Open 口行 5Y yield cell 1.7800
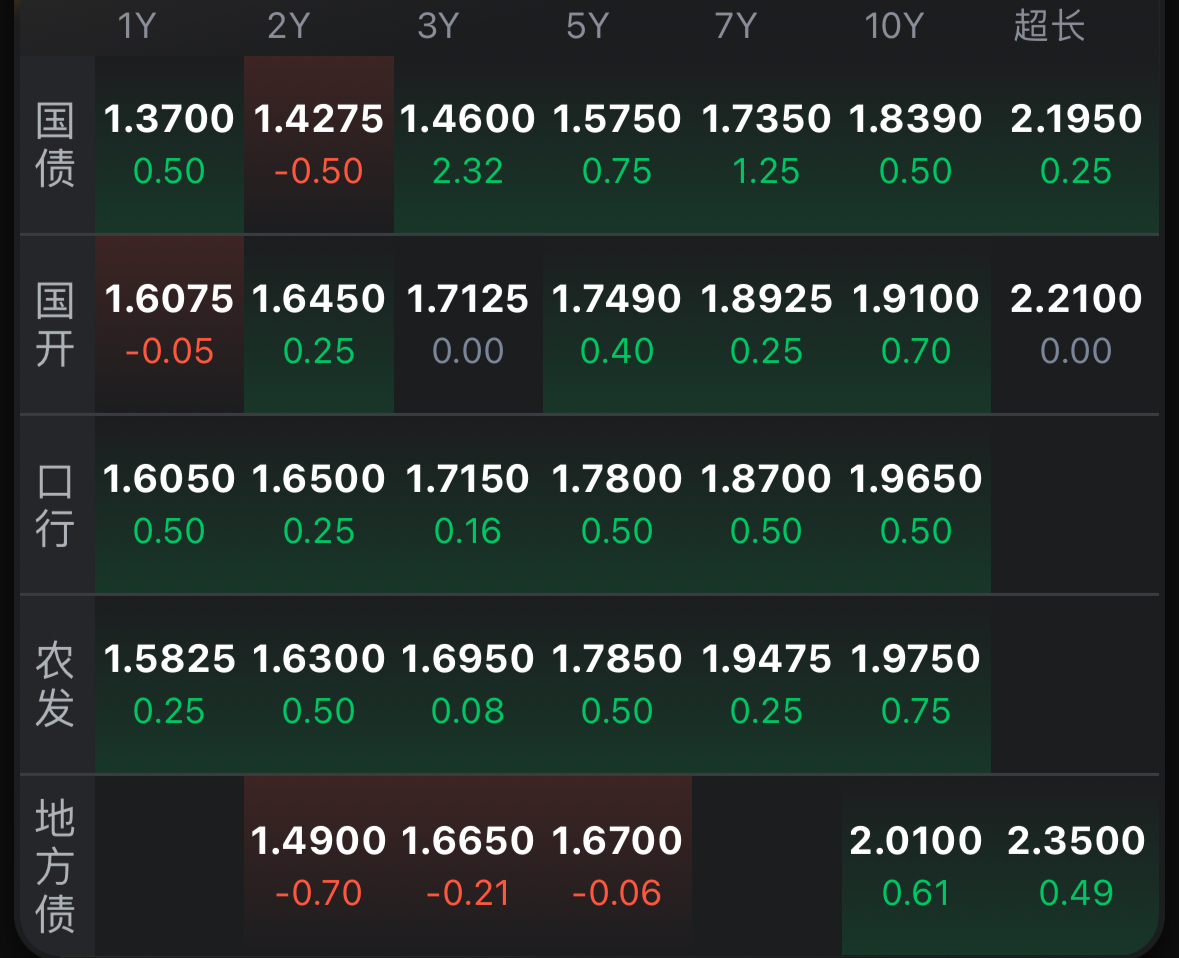1179x958 pixels. click(x=617, y=504)
